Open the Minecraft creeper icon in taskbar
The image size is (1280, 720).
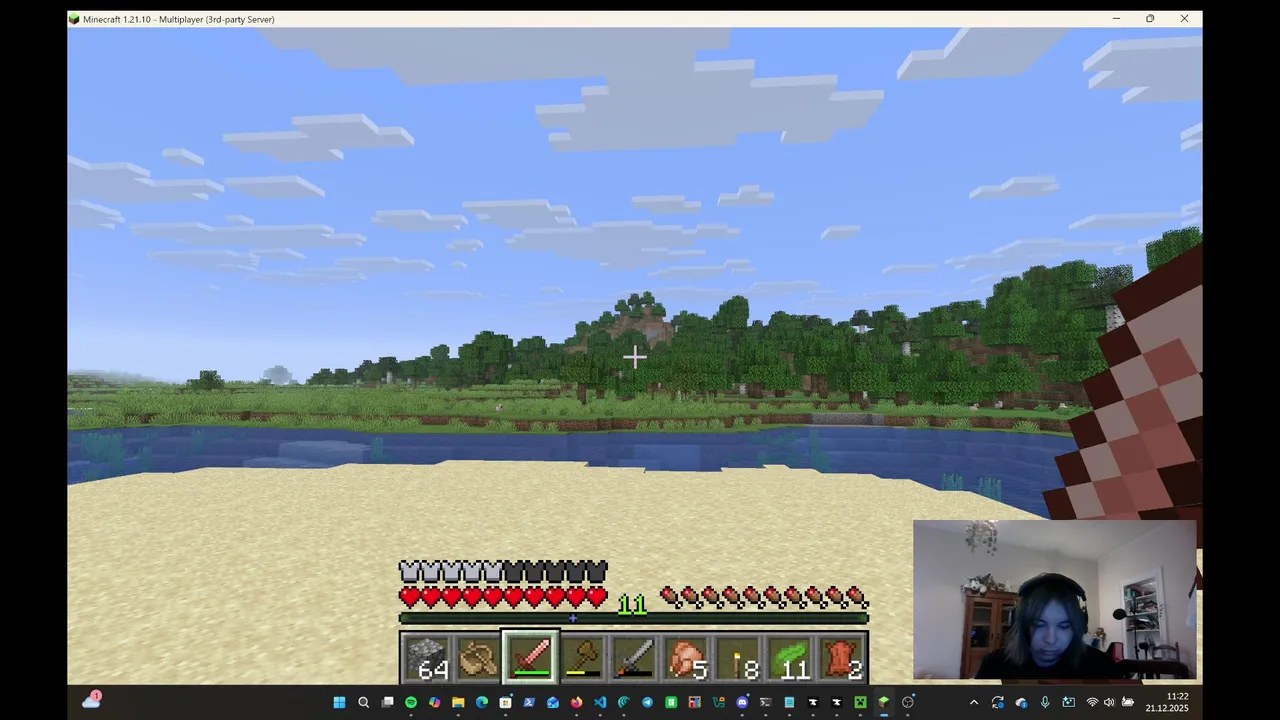[860, 702]
